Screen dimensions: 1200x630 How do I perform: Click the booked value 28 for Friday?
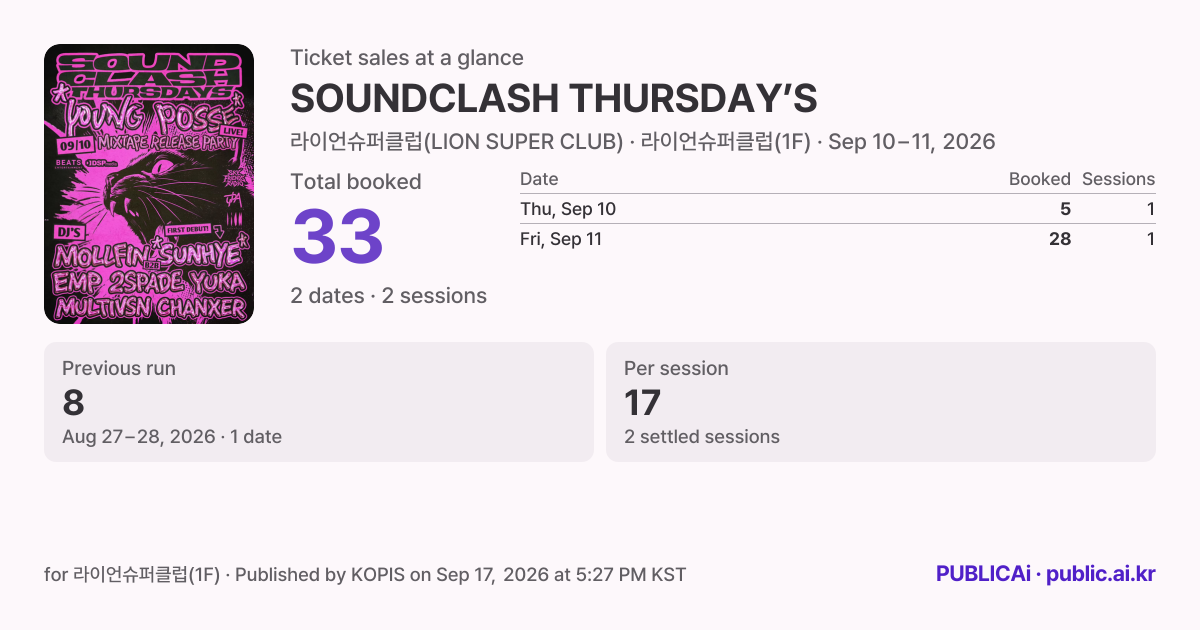1059,239
